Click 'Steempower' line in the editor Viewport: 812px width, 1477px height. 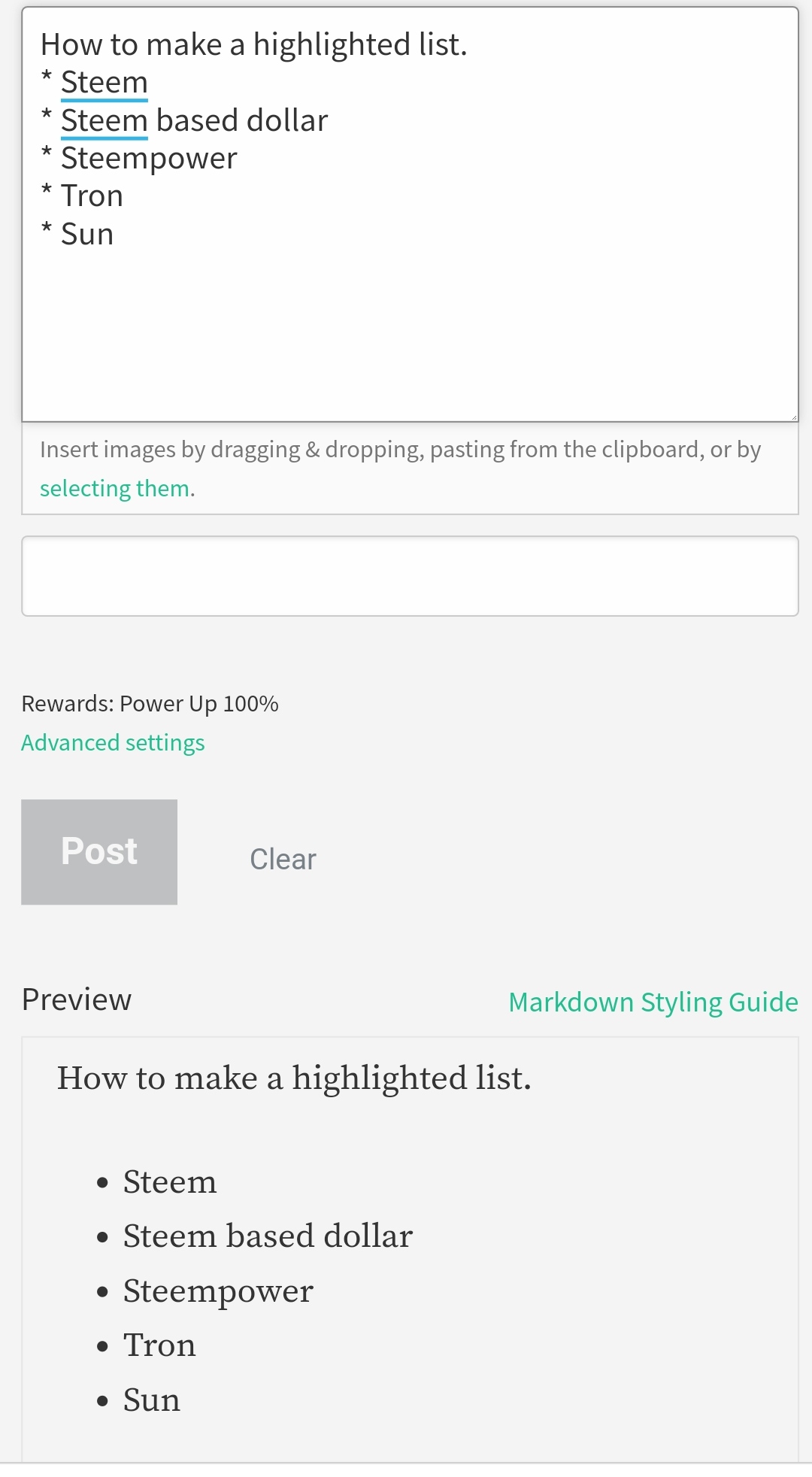[x=149, y=159]
